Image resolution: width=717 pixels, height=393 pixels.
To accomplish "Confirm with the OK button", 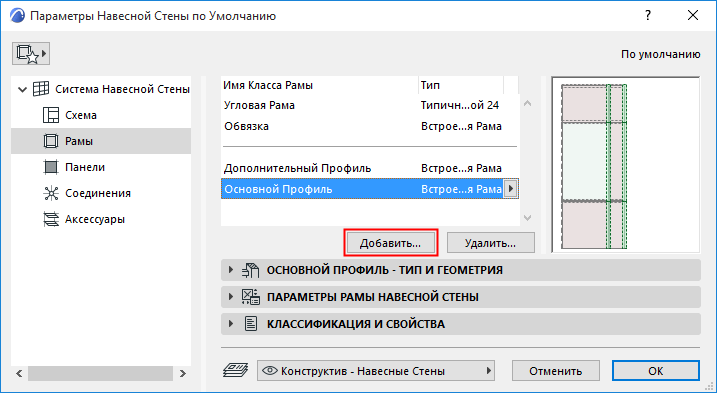I will 656,371.
